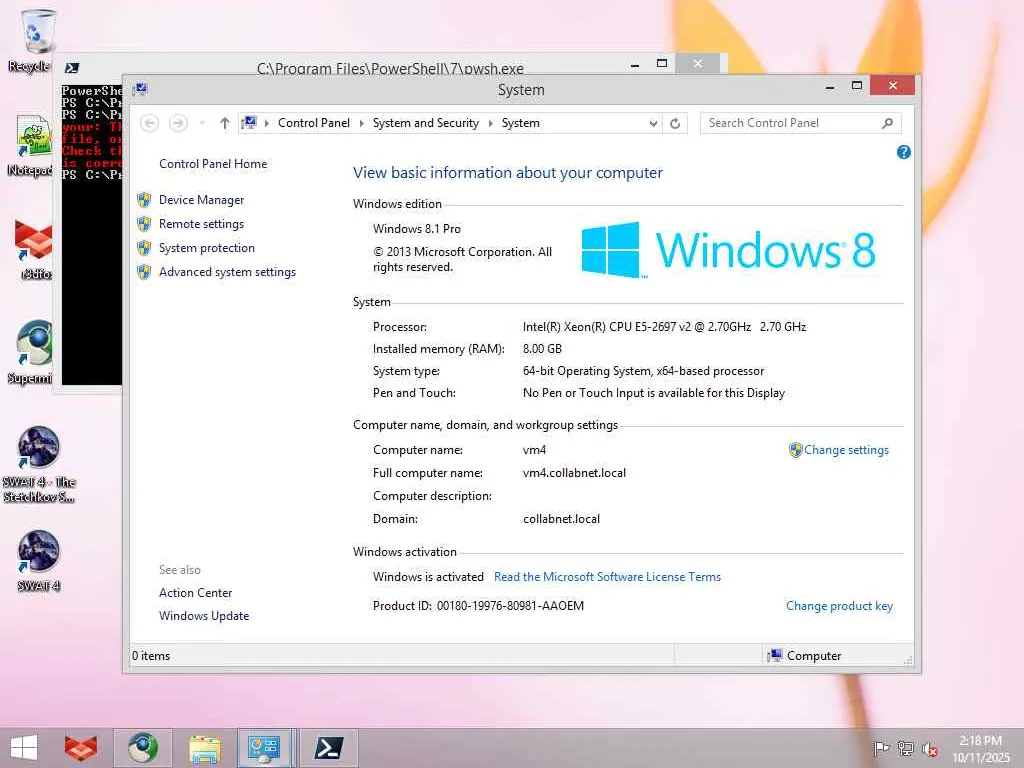Viewport: 1024px width, 768px height.
Task: Click the PowerShell window title bar
Action: 390,66
